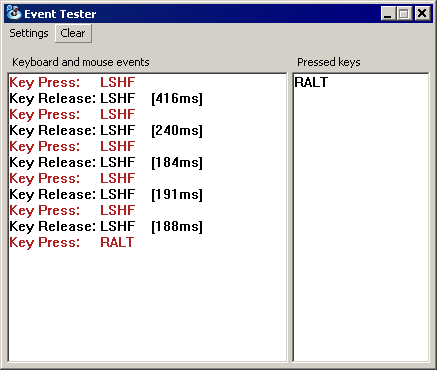Click the Keyboard and mouse events label
The width and height of the screenshot is (437, 370).
[x=81, y=62]
